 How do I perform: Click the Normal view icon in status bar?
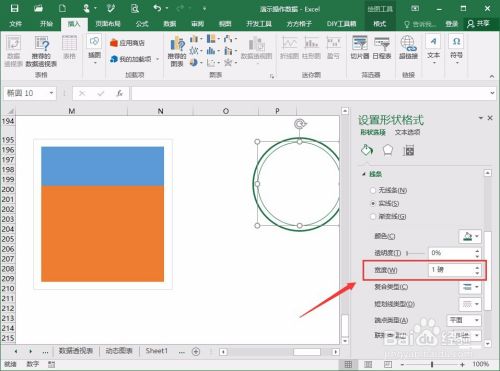(348, 364)
